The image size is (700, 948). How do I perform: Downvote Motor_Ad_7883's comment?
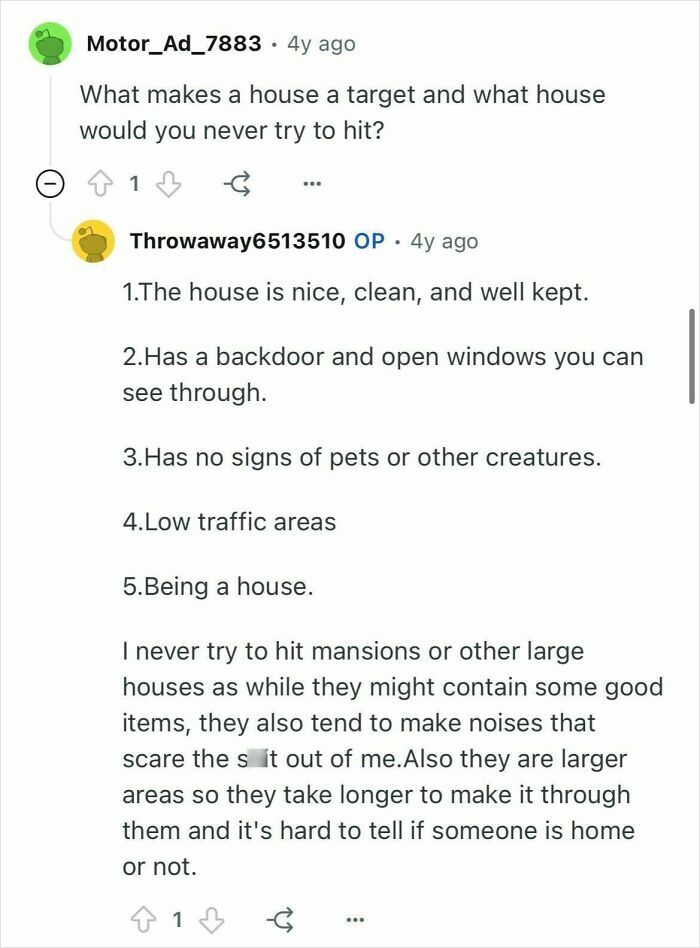click(169, 183)
